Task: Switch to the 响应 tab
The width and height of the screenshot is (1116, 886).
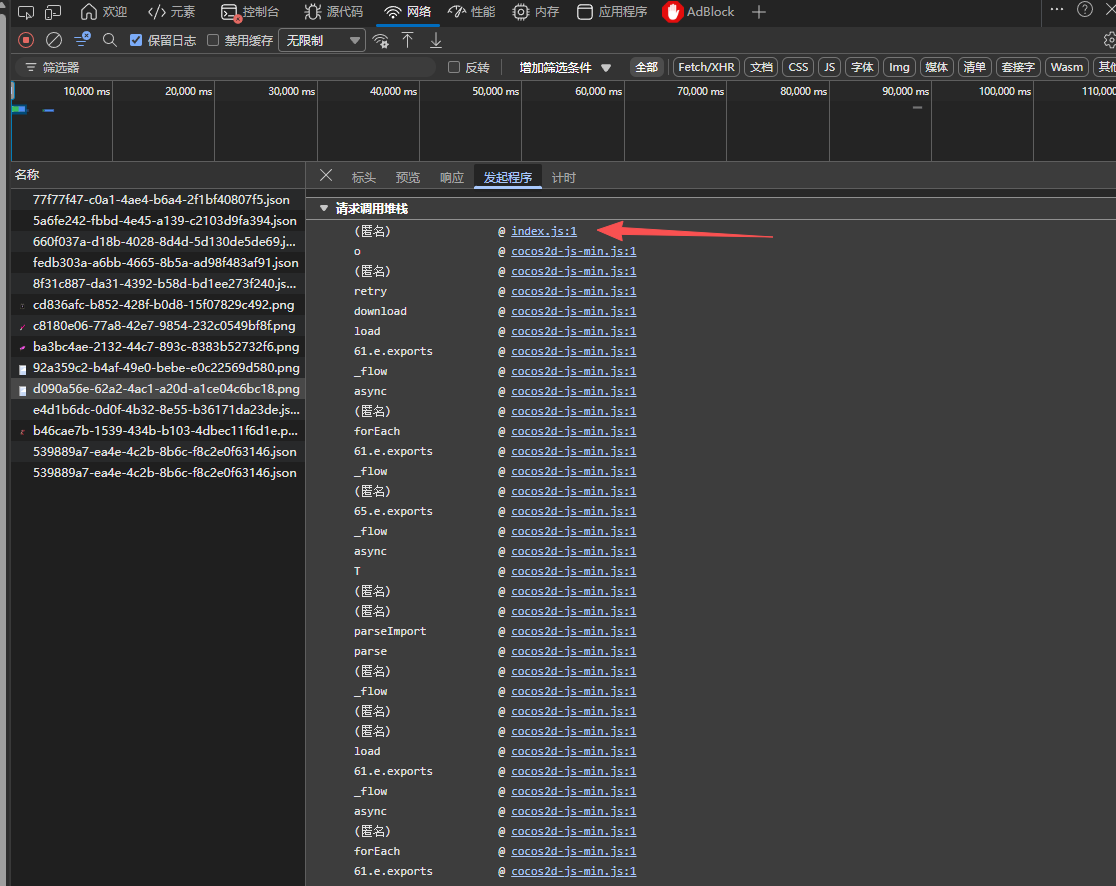Action: pos(452,177)
